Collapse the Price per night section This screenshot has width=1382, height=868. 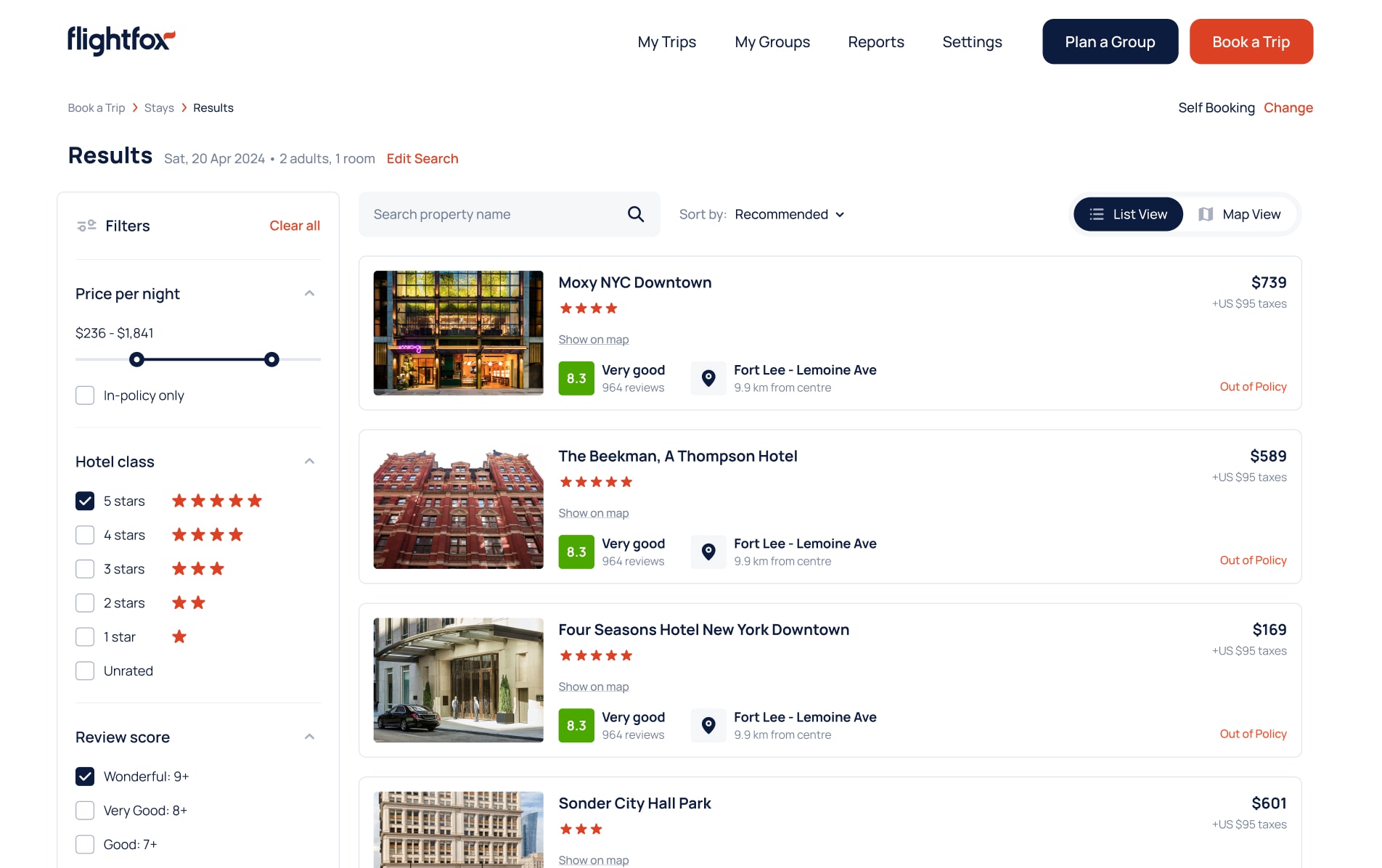309,293
